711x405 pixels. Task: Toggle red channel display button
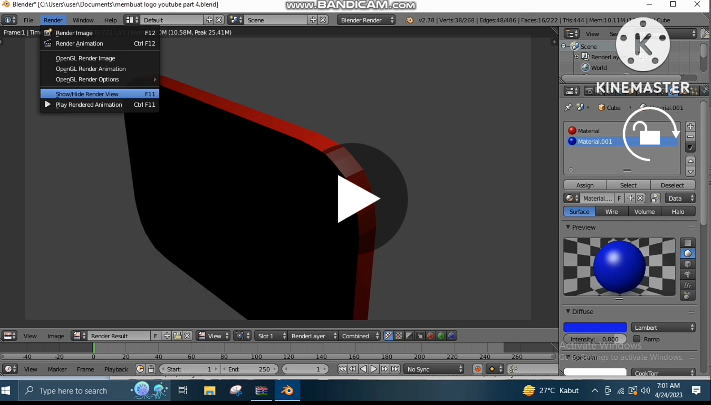point(431,336)
